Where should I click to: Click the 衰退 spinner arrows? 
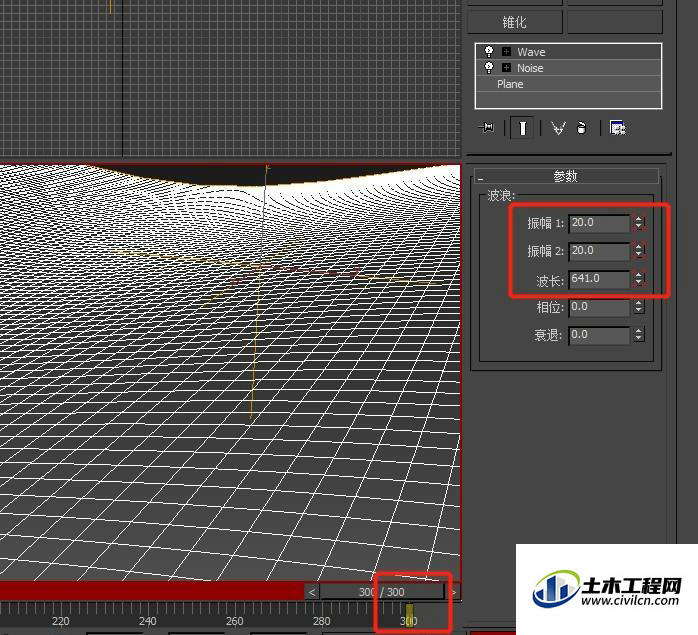[x=639, y=335]
